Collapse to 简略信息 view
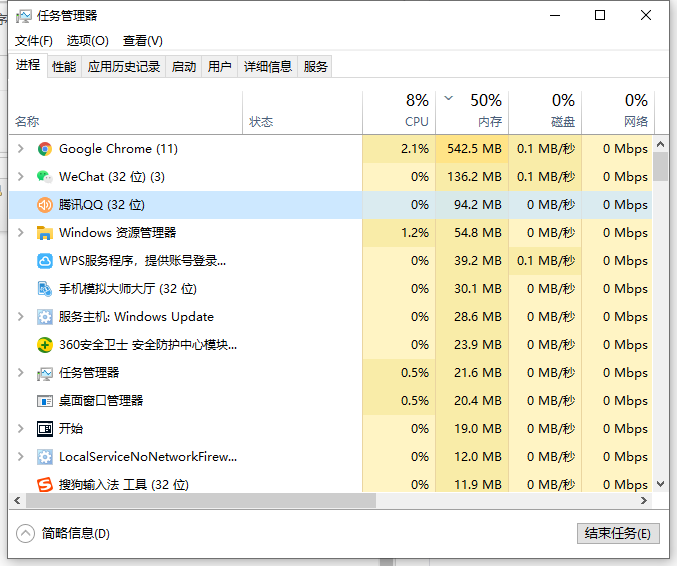Viewport: 677px width, 566px height. 65,533
